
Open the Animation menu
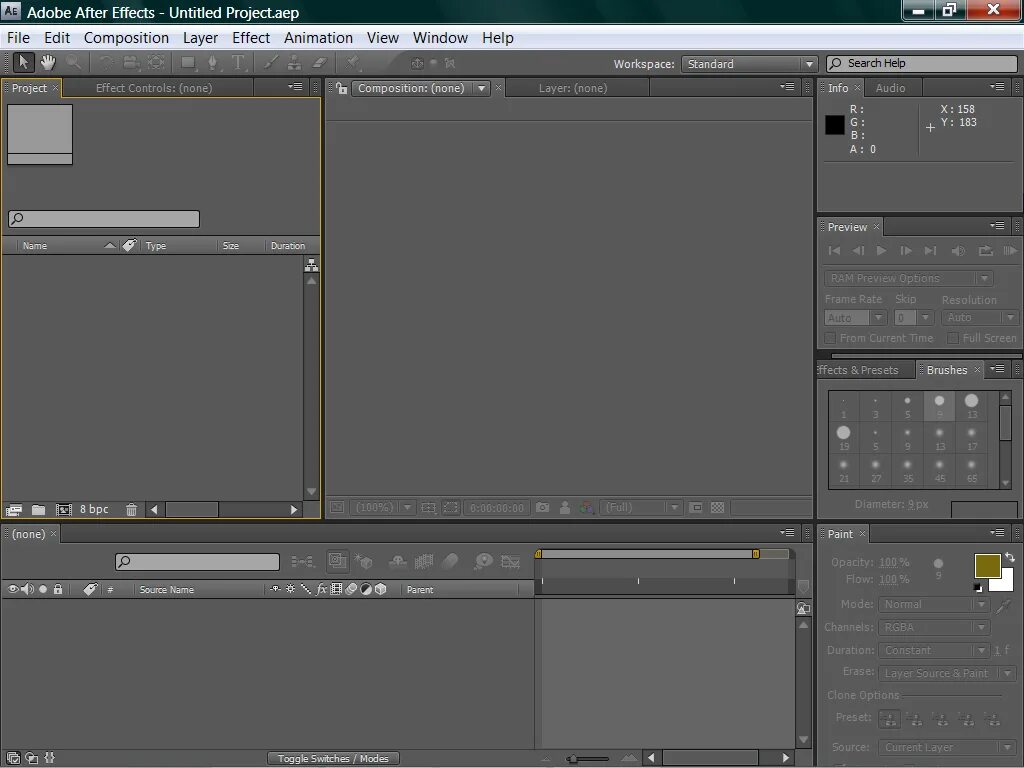tap(318, 38)
